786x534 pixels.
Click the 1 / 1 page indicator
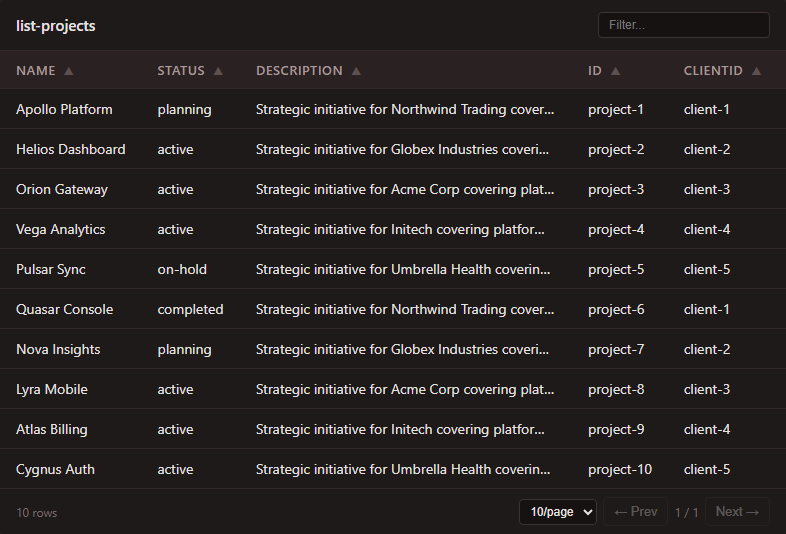[x=686, y=512]
